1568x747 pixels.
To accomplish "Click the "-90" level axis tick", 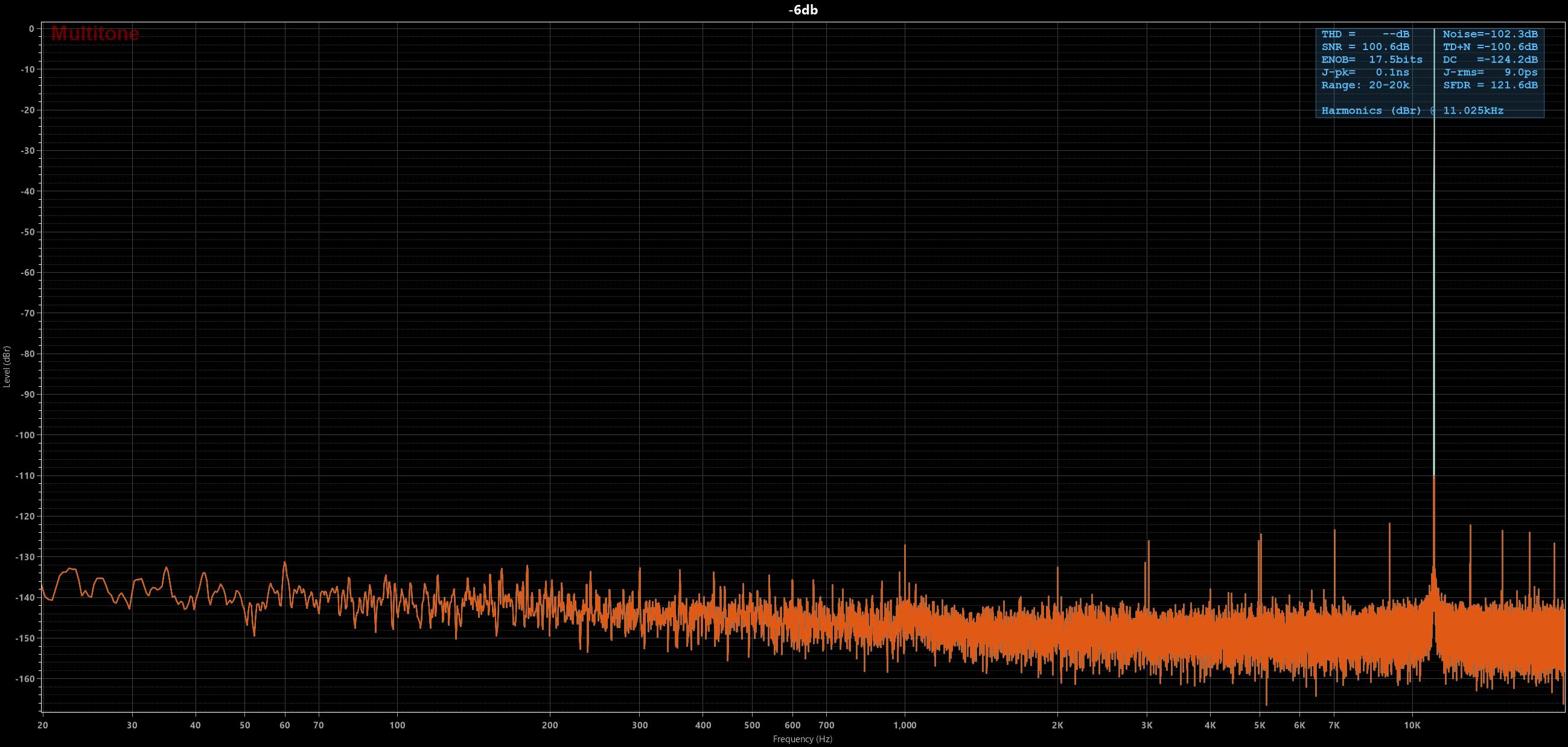I will tap(27, 394).
